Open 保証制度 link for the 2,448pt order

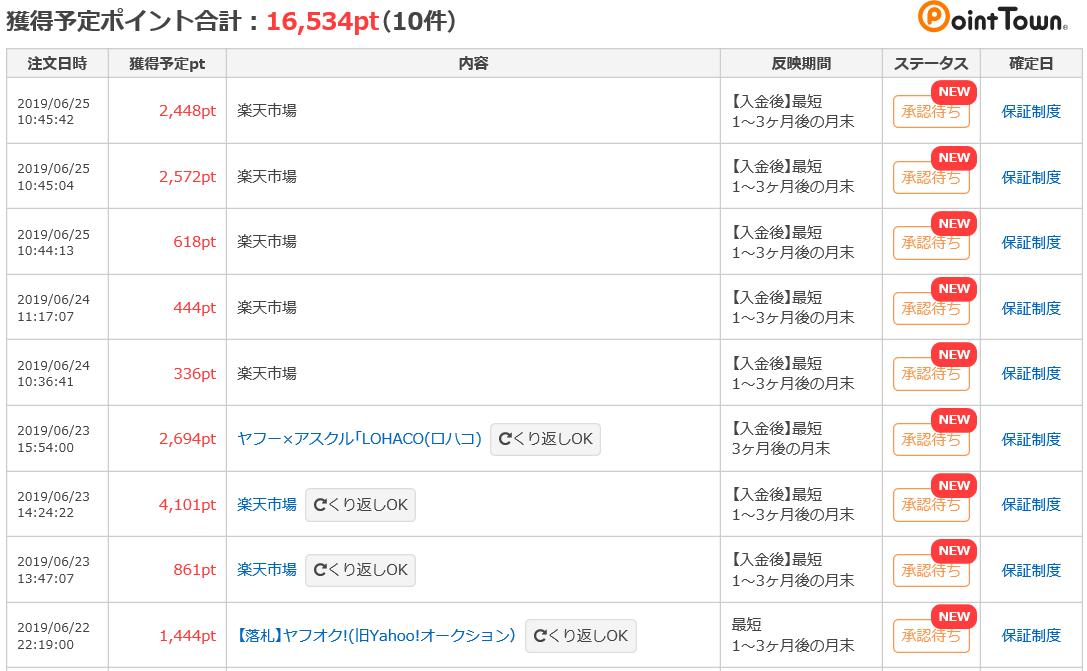pyautogui.click(x=1032, y=112)
